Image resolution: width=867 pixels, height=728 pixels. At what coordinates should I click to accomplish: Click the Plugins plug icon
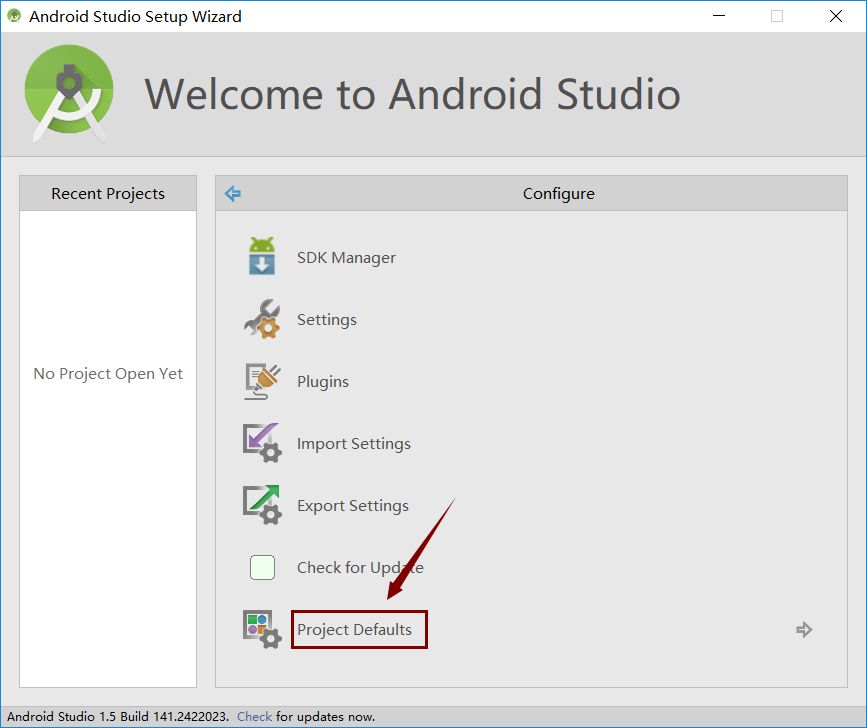pyautogui.click(x=262, y=381)
